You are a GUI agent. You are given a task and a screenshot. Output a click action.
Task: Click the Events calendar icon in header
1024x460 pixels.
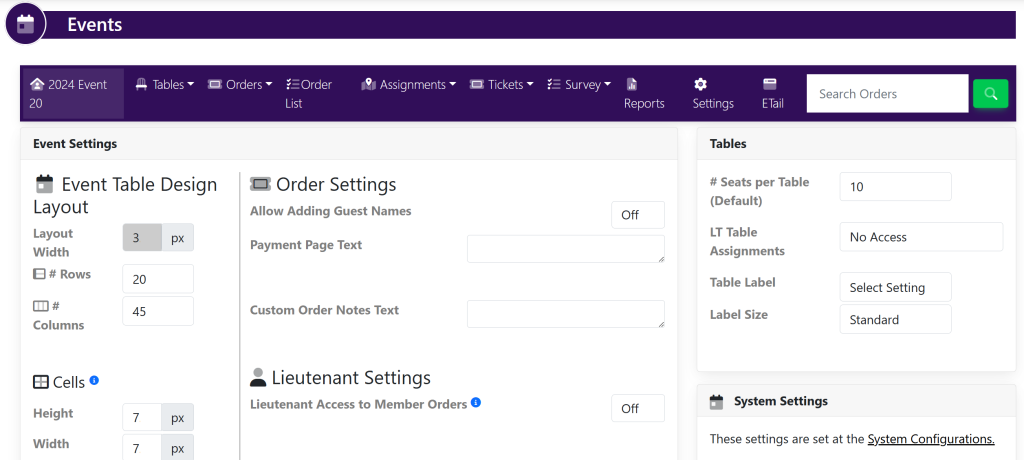click(x=25, y=24)
